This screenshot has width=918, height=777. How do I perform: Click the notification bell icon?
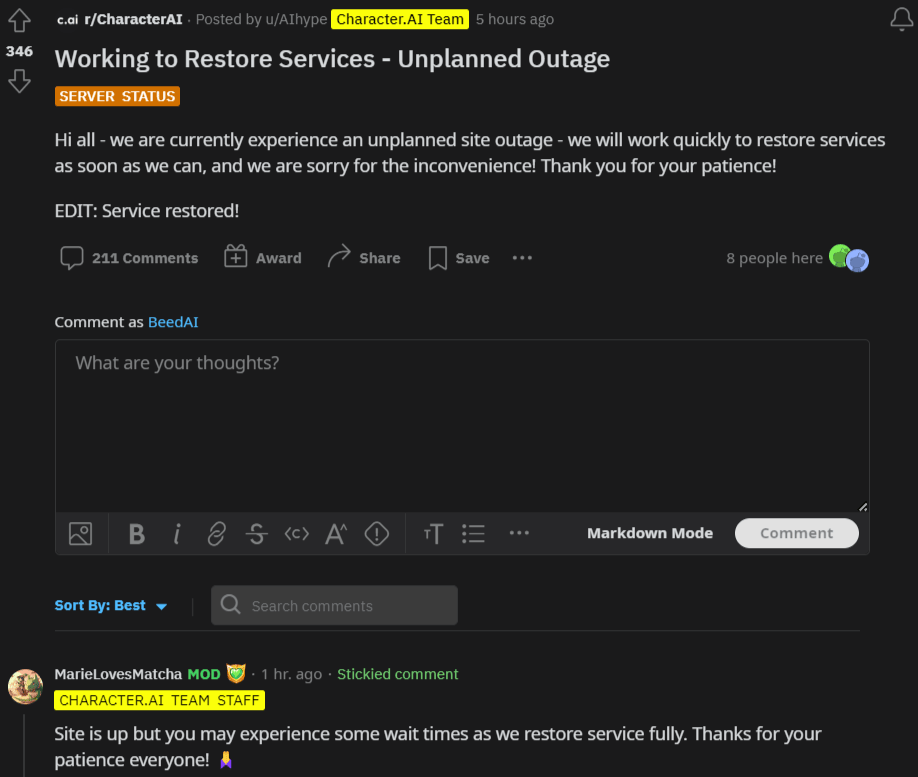coord(902,19)
